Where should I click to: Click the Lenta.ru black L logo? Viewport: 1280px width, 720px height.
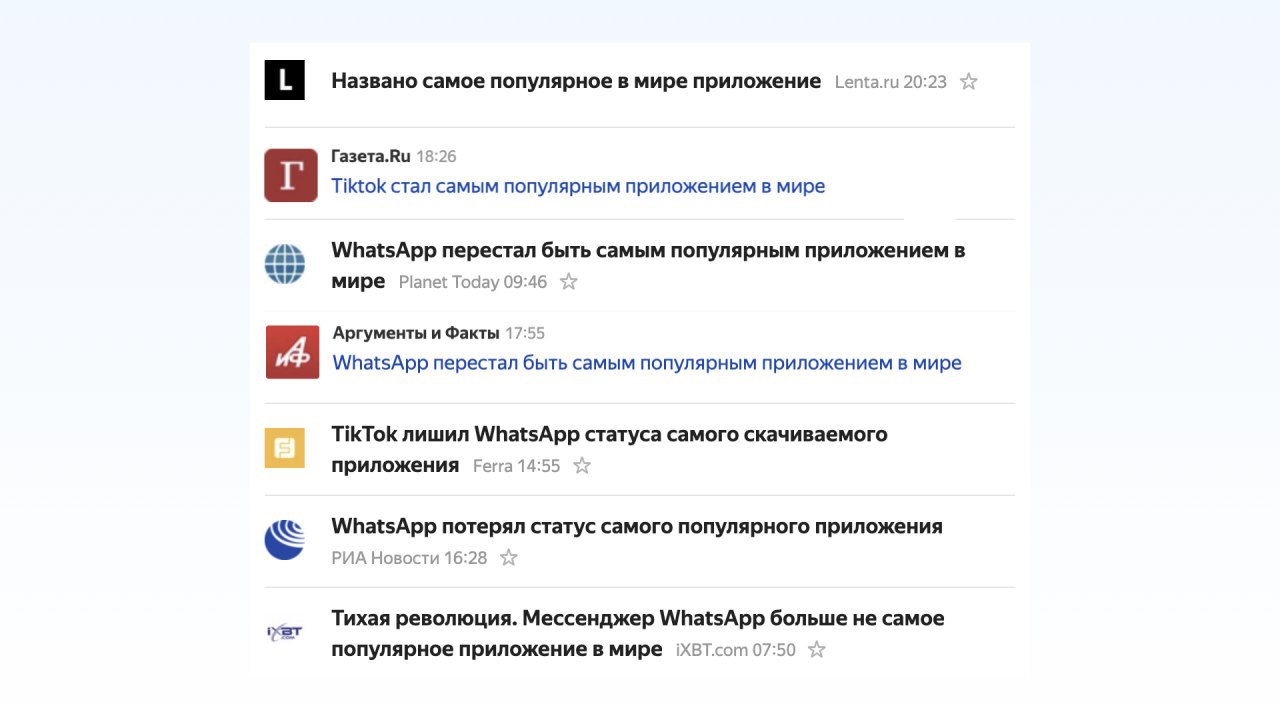284,80
